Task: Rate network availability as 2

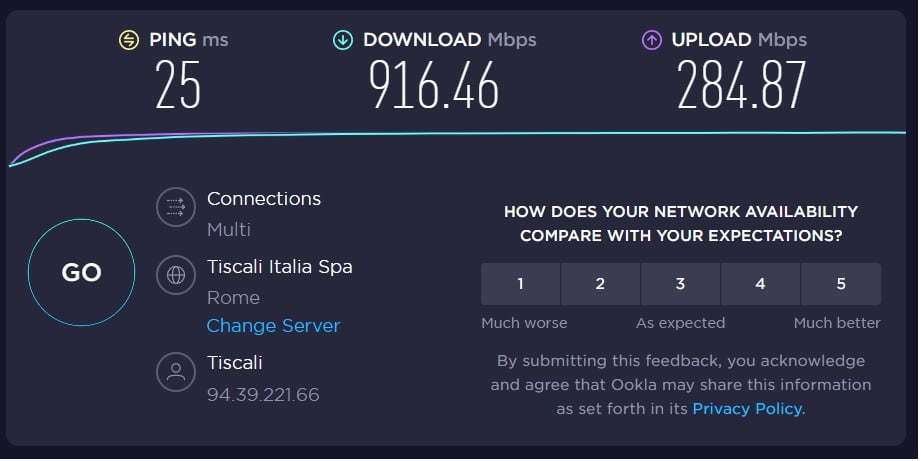Action: [x=600, y=284]
